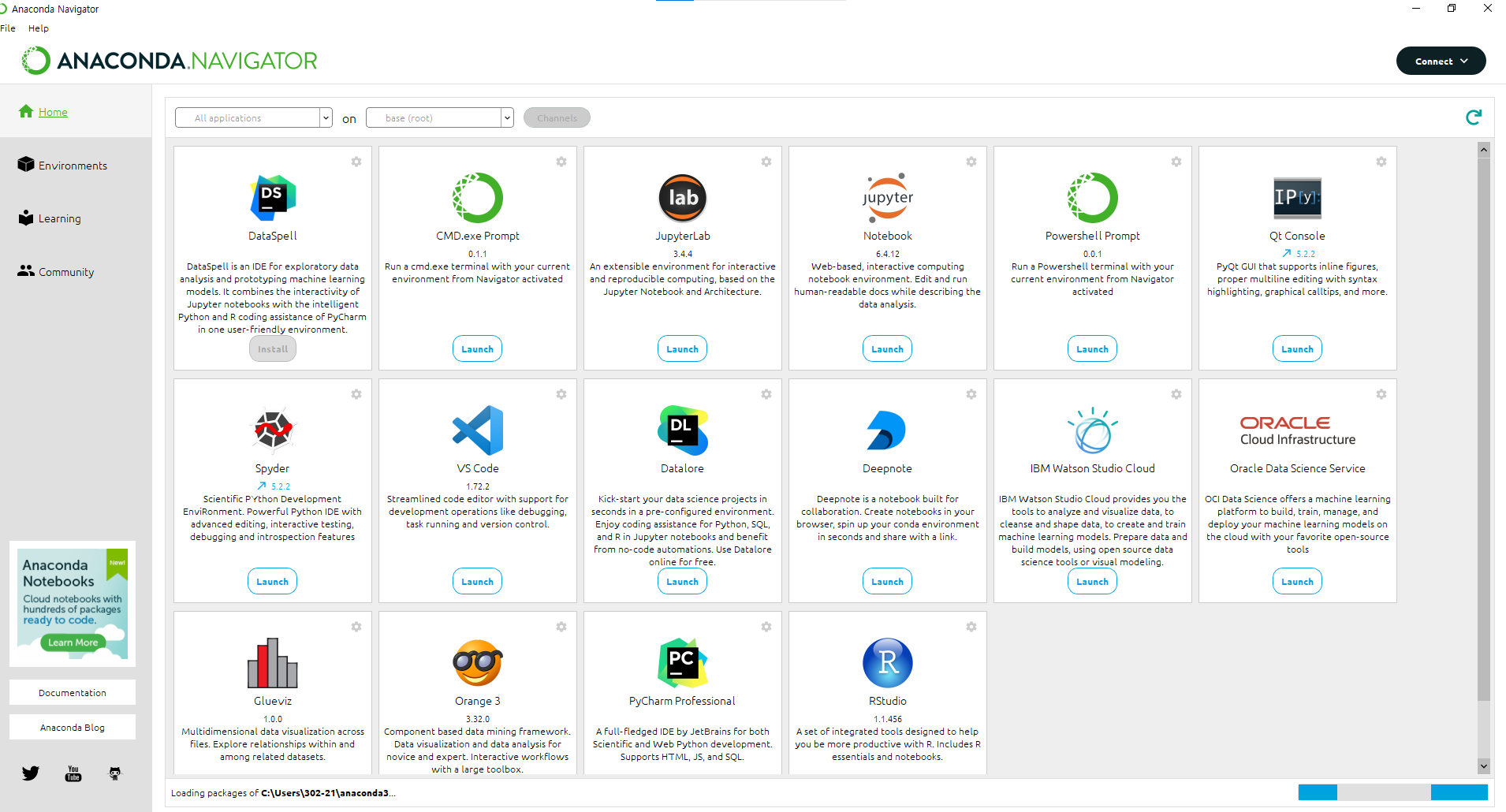Launch Deepnote
Screen dimensions: 1506x812
(x=888, y=581)
